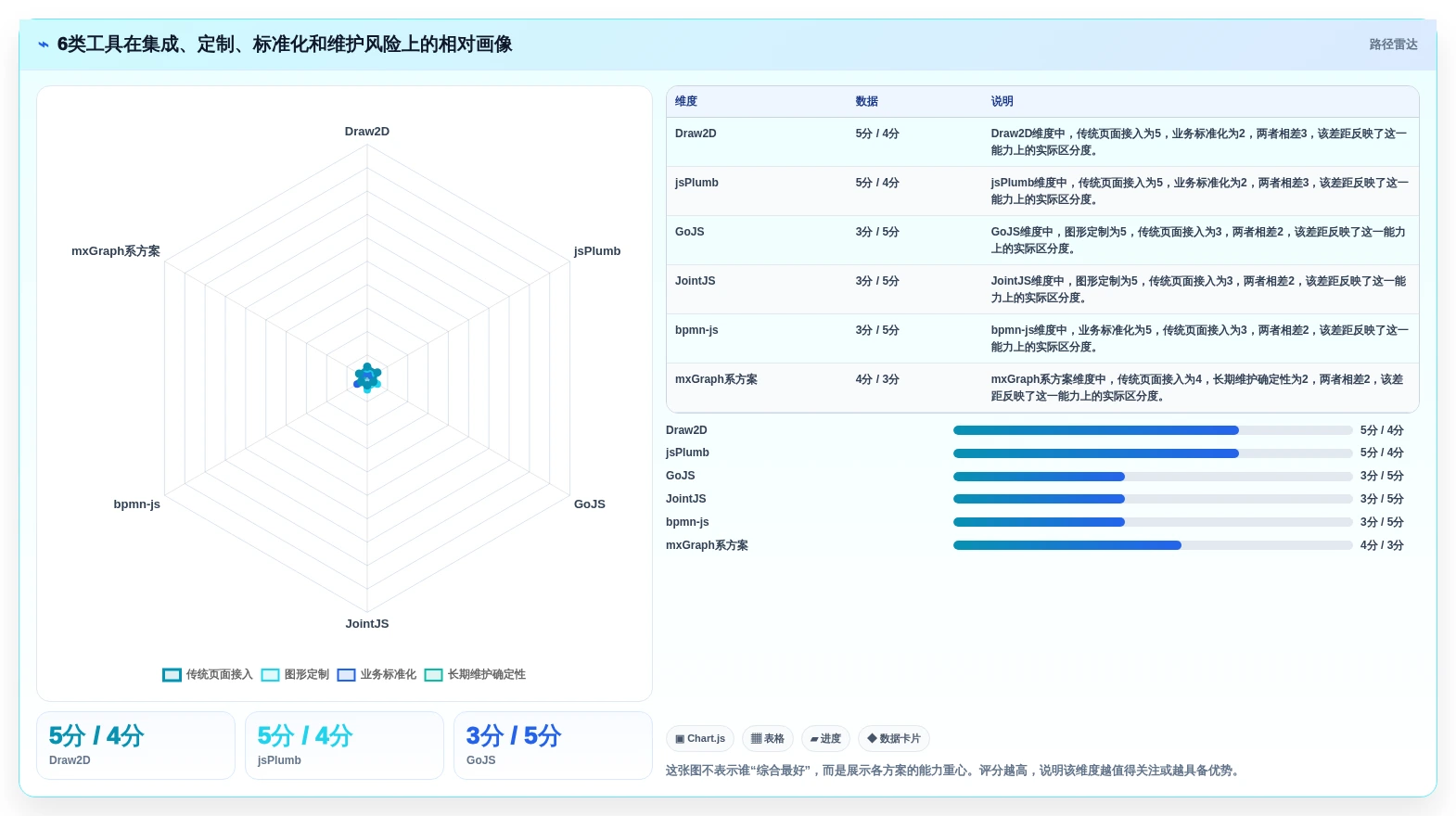Click the JointJS progress bar
Image resolution: width=1456 pixels, height=816 pixels.
click(1153, 499)
